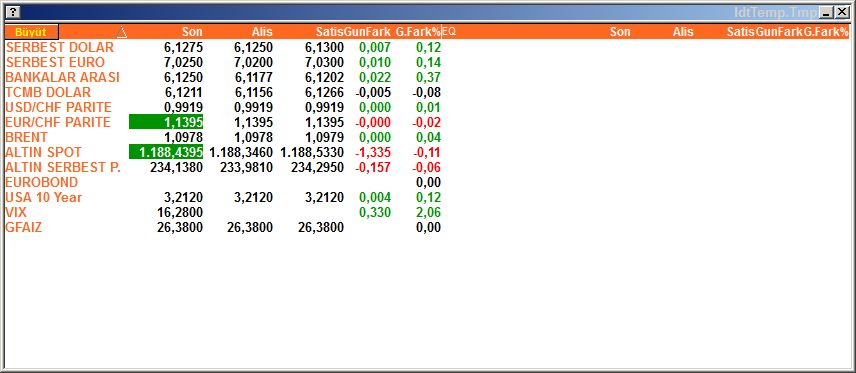Close the IdtTemp.Tmp window
Image resolution: width=856 pixels, height=373 pixels.
click(x=842, y=12)
